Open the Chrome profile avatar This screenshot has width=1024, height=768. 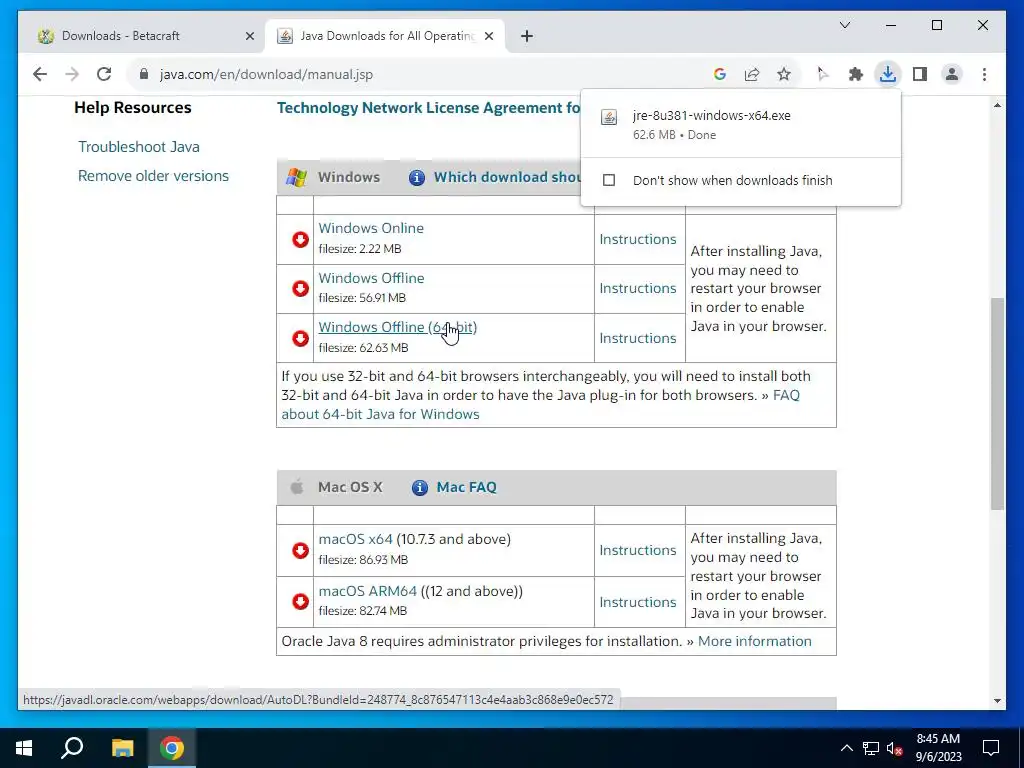click(952, 74)
